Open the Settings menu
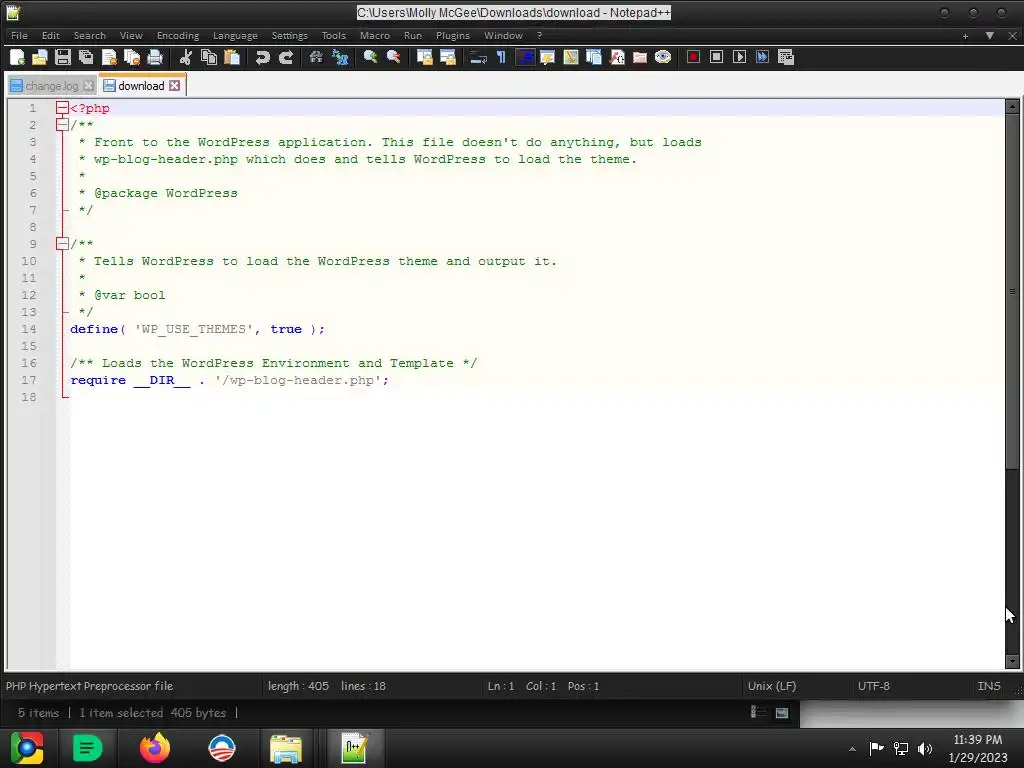The width and height of the screenshot is (1024, 768). pos(289,35)
